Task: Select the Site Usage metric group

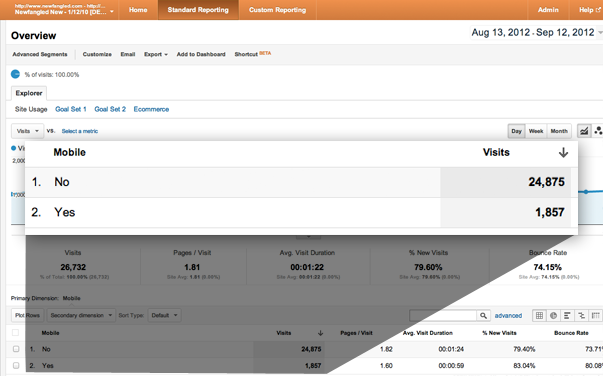Action: tap(31, 109)
